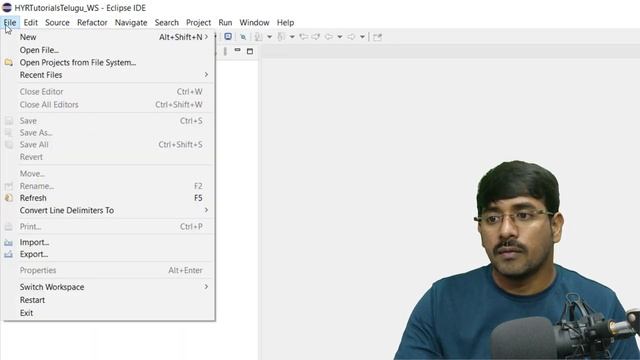Click the Export menu item's icon

pyautogui.click(x=9, y=254)
